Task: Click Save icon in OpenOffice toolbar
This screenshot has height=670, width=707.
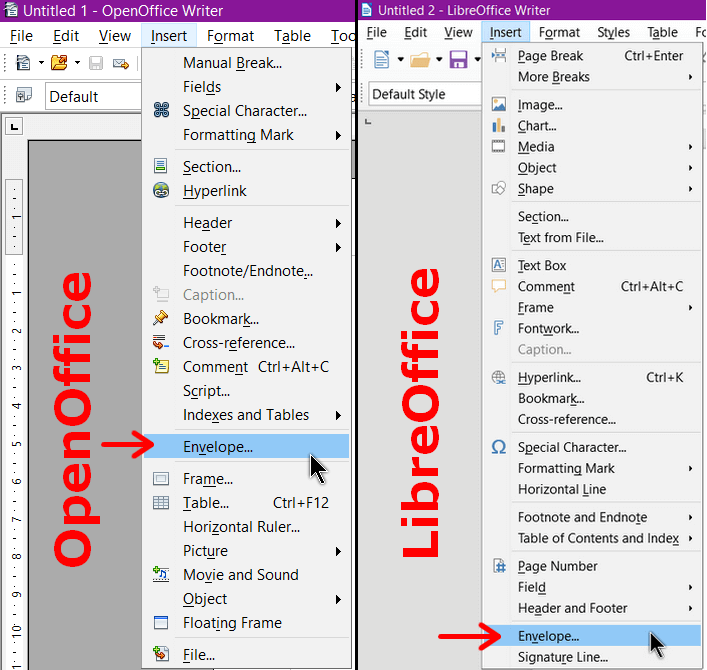Action: [96, 63]
